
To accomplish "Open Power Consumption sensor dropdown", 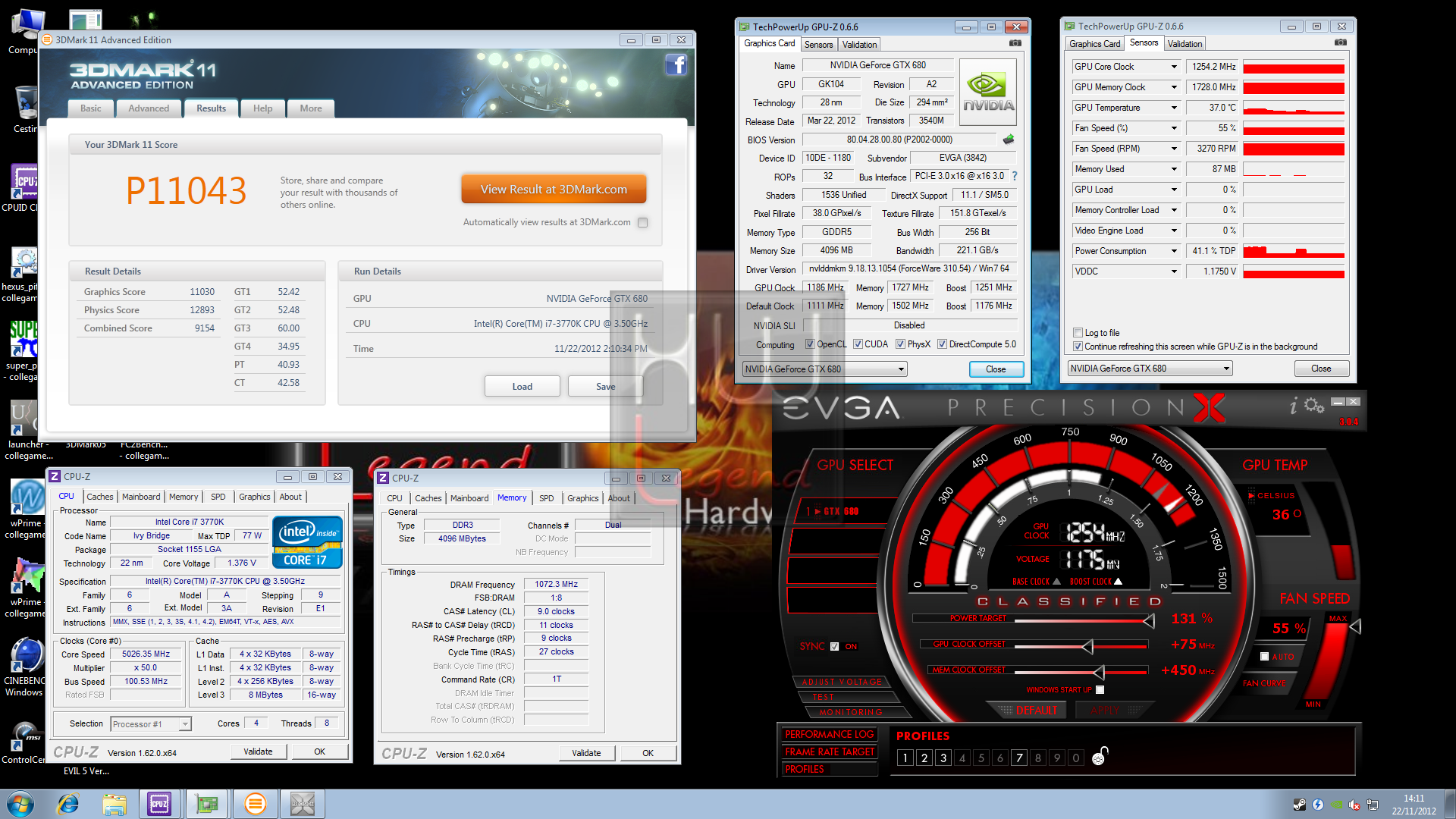I will pos(1174,251).
